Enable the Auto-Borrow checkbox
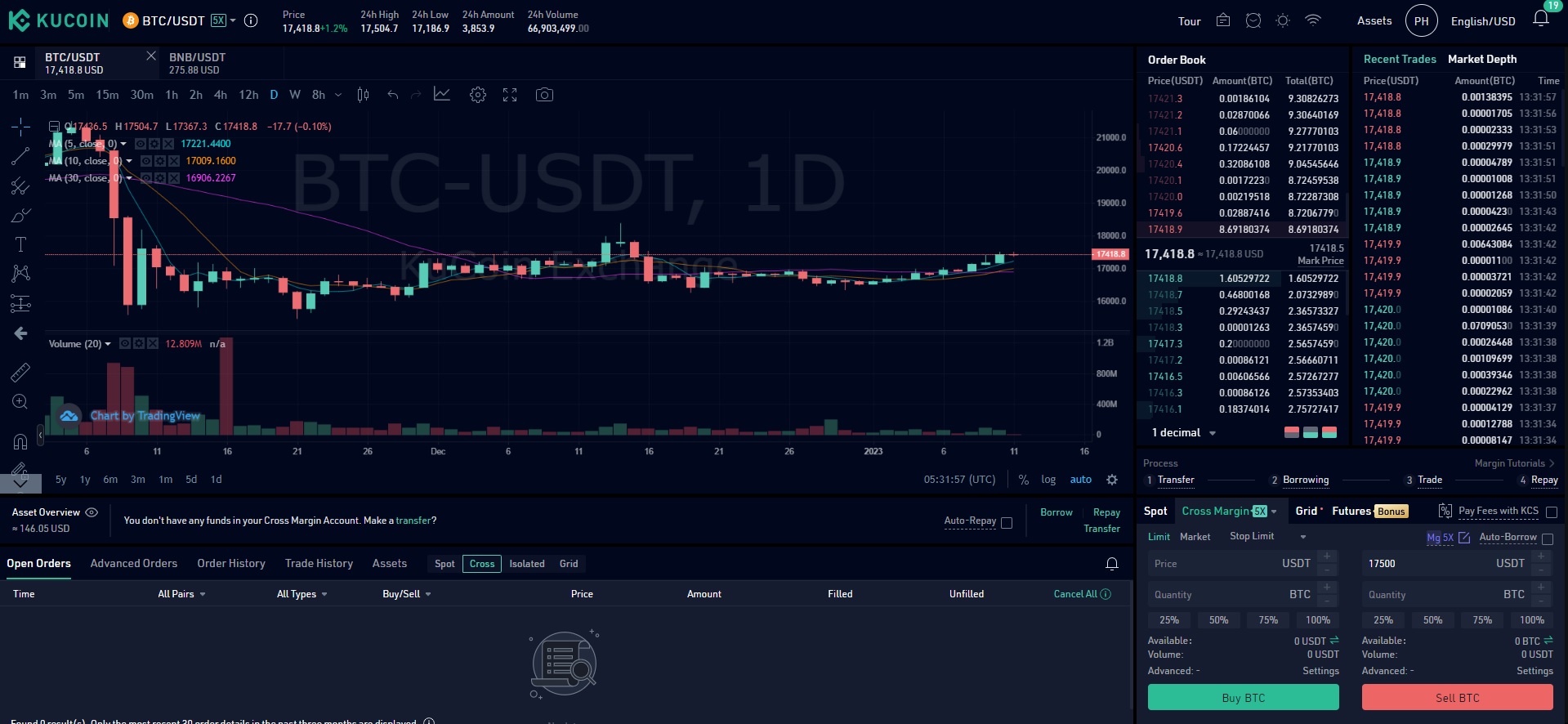 pyautogui.click(x=1547, y=539)
